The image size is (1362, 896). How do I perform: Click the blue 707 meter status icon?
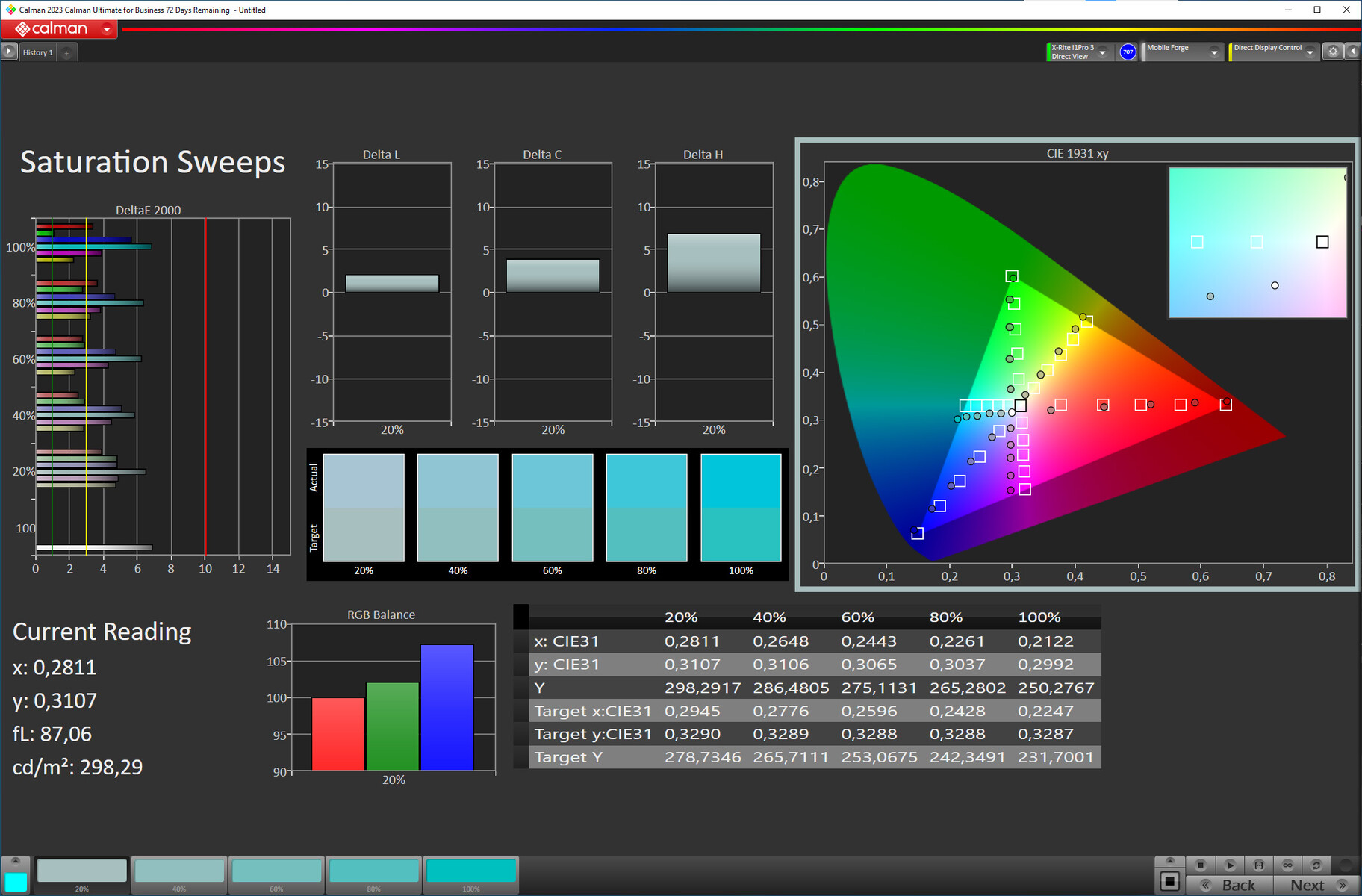click(1128, 52)
